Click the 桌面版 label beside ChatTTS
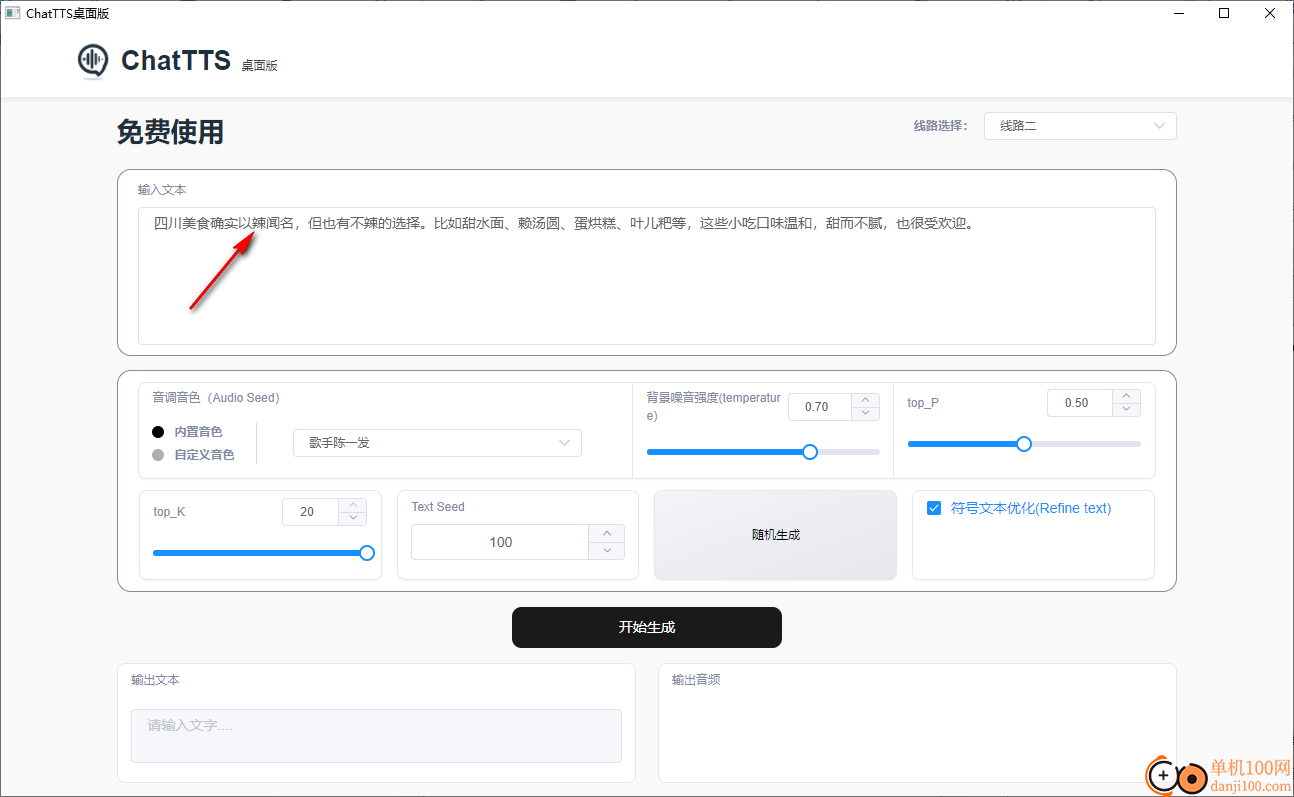The image size is (1294, 797). tap(259, 66)
